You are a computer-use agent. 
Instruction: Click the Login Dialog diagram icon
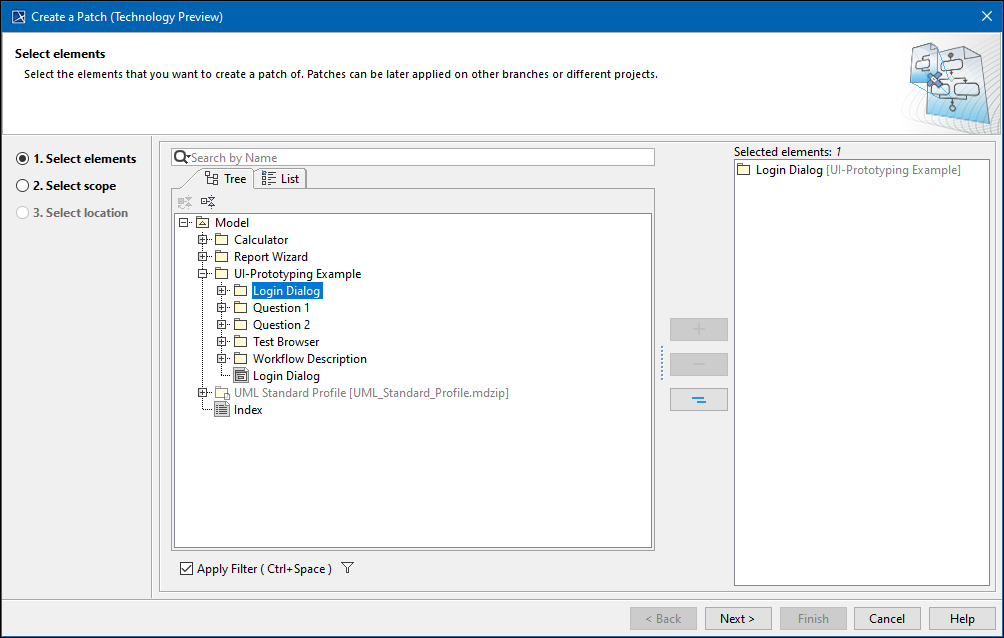(x=240, y=376)
